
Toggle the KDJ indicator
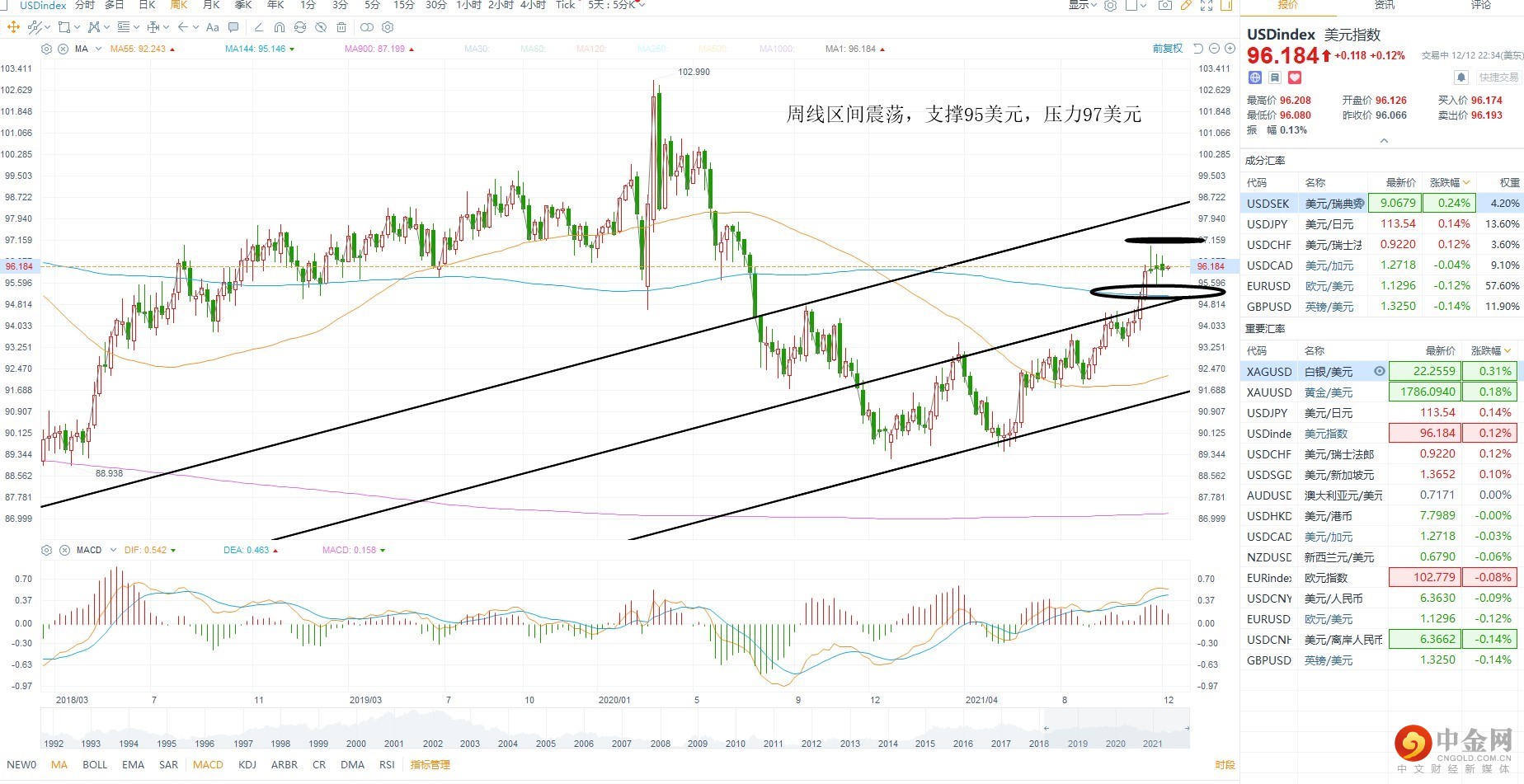(247, 764)
